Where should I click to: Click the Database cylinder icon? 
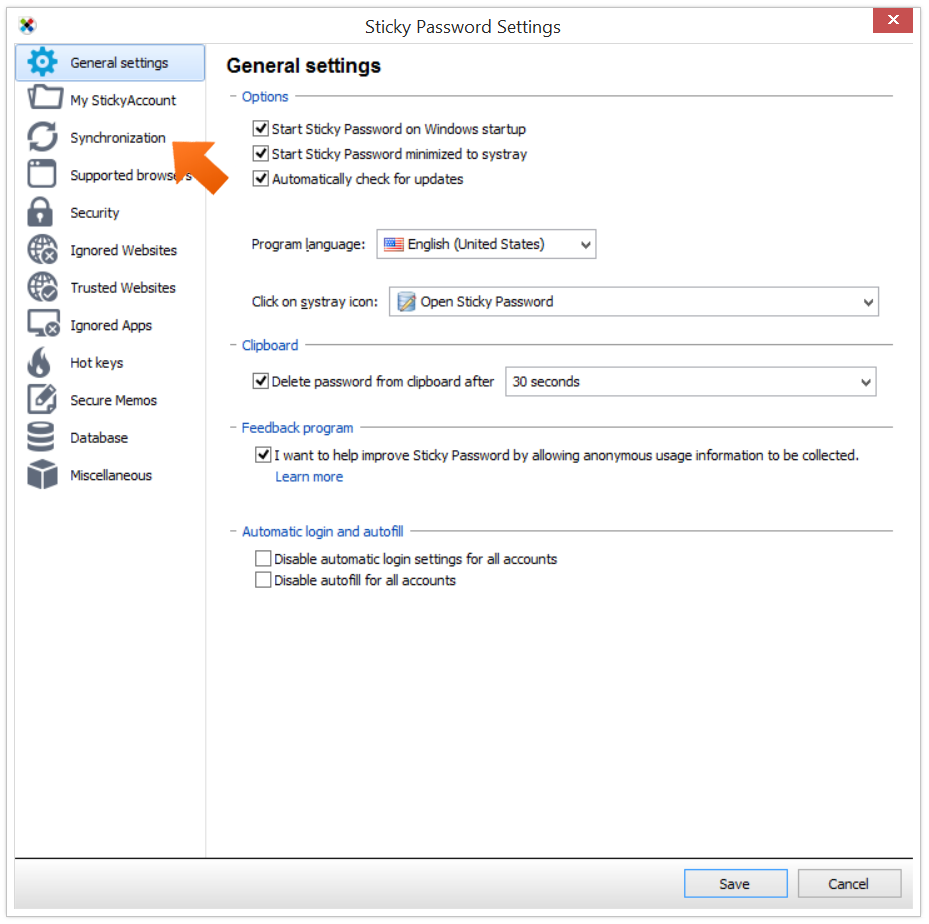[x=41, y=437]
